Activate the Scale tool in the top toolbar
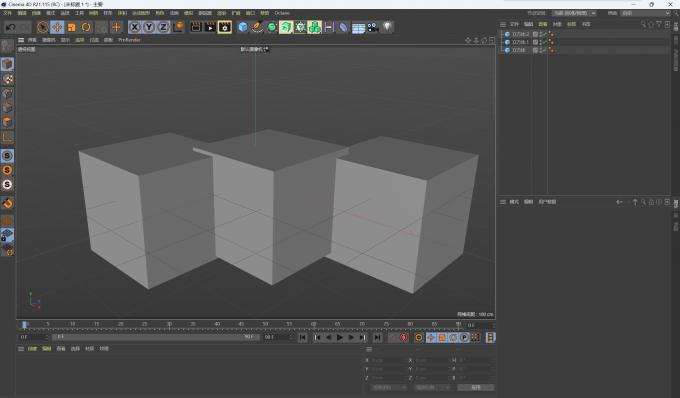The image size is (680, 398). coord(72,27)
